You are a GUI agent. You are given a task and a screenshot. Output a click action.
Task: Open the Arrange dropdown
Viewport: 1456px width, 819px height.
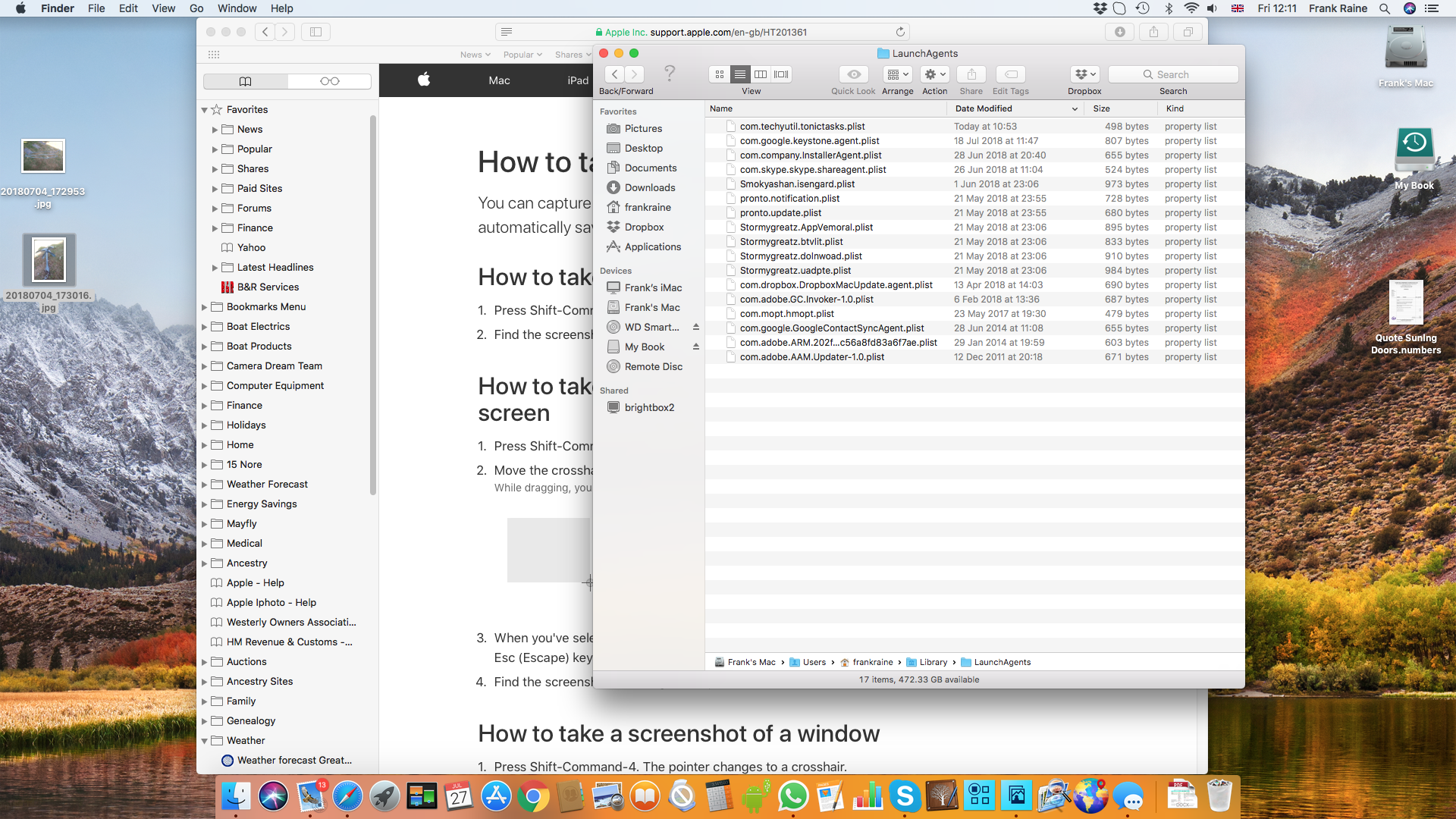(x=897, y=74)
